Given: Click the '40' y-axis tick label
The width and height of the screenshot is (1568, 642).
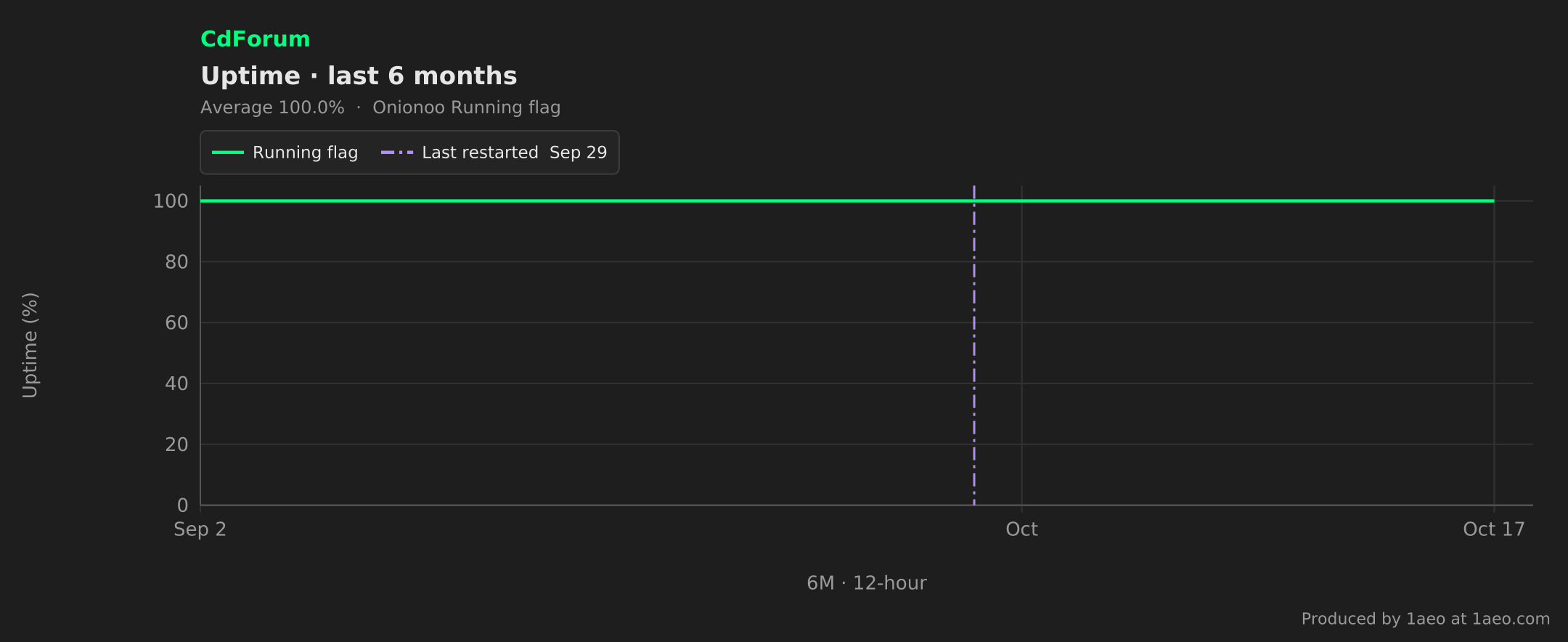Looking at the screenshot, I should 176,383.
